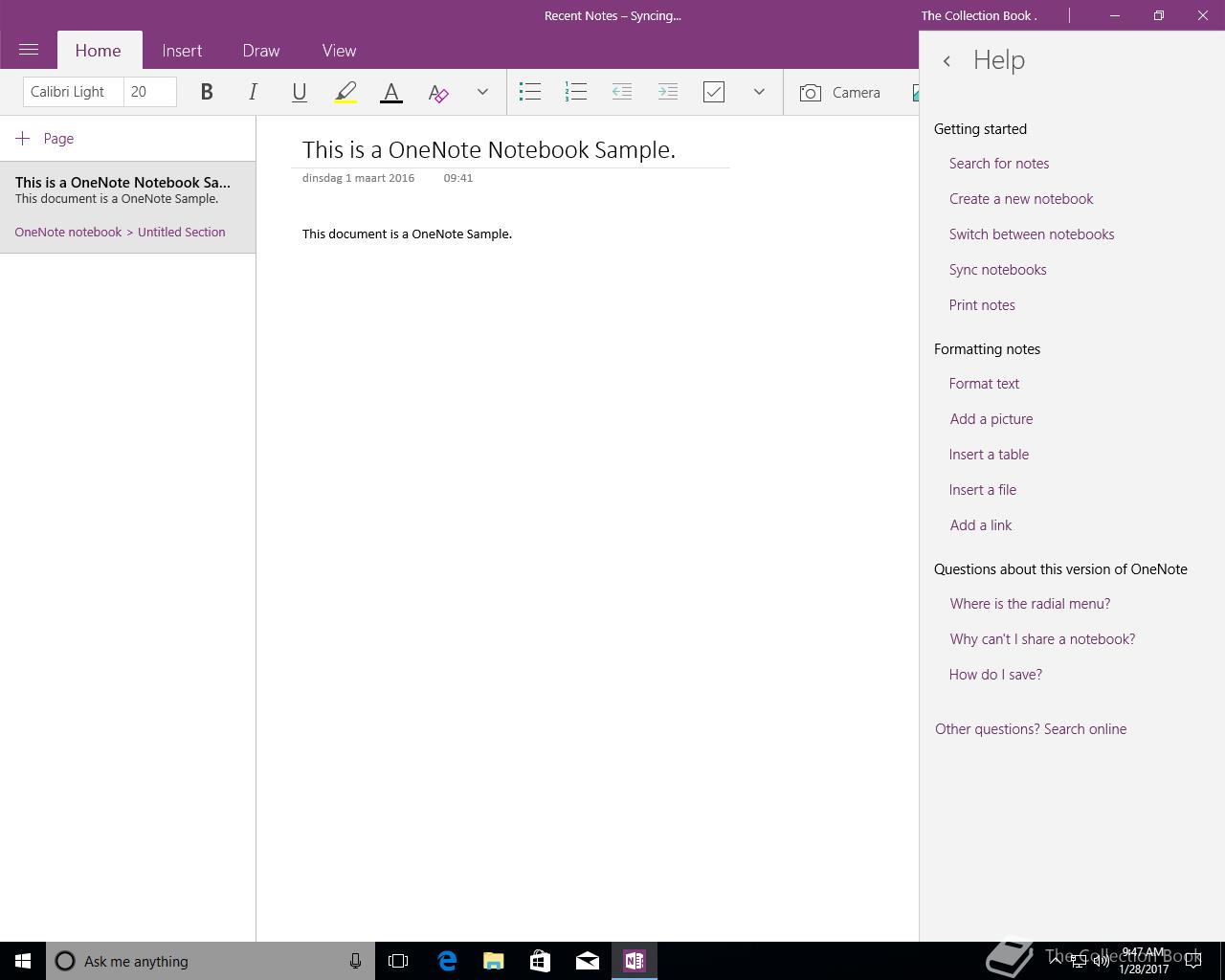
Task: Click the Cortana microphone icon
Action: 355,961
